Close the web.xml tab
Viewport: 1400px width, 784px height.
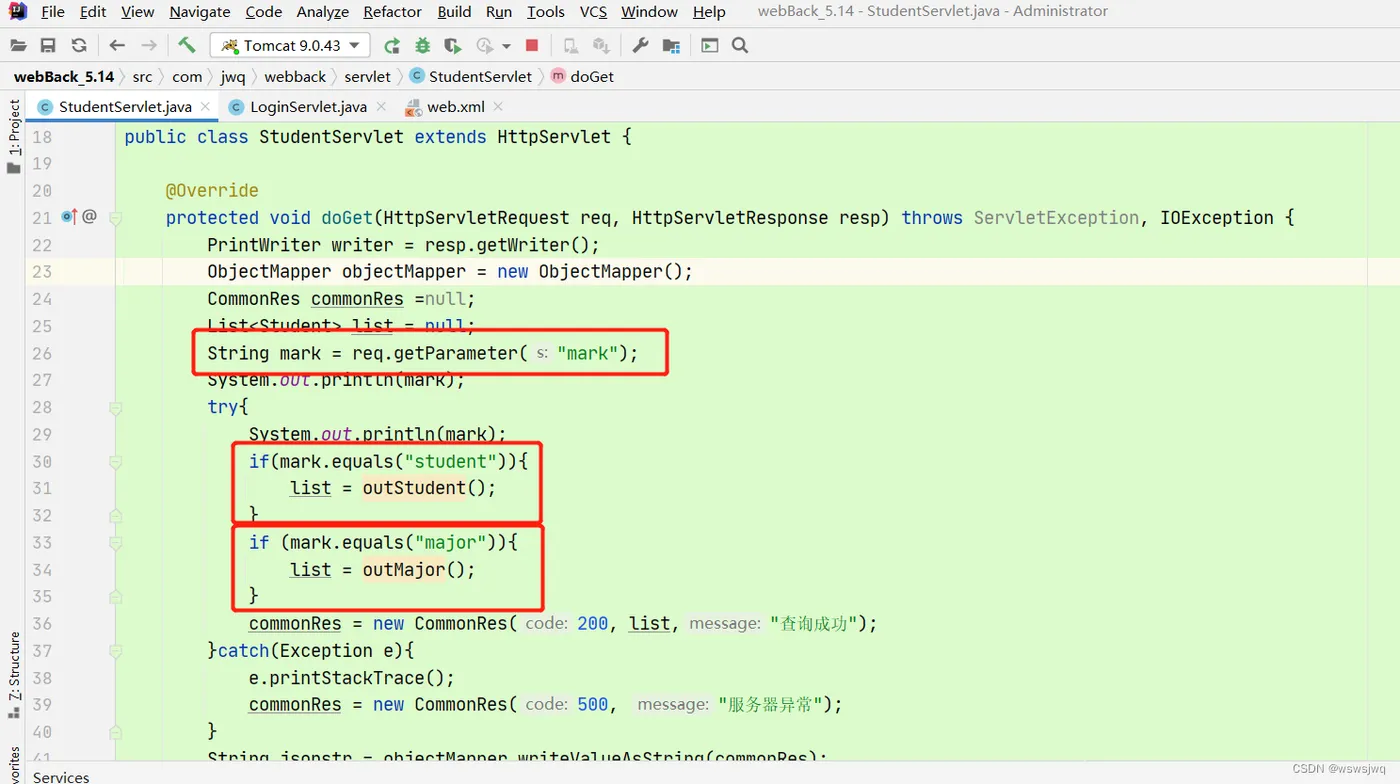pos(498,106)
